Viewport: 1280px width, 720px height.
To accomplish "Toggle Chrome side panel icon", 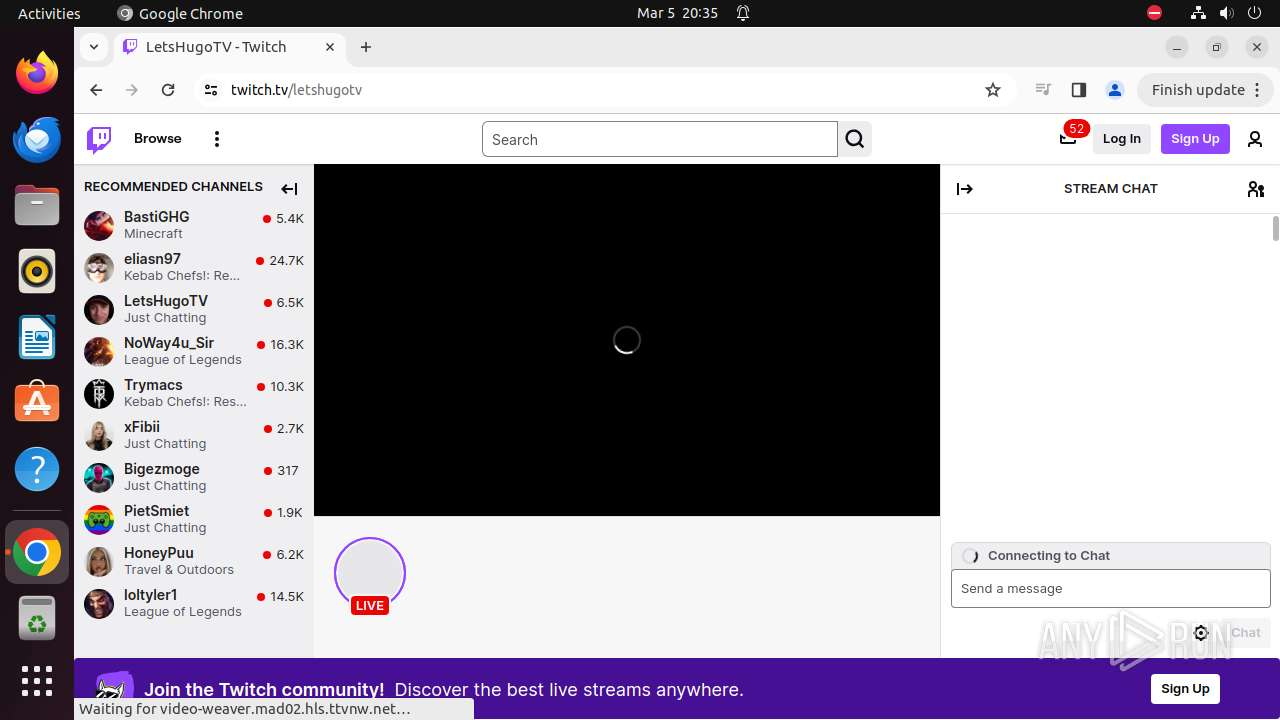I will (x=1078, y=90).
